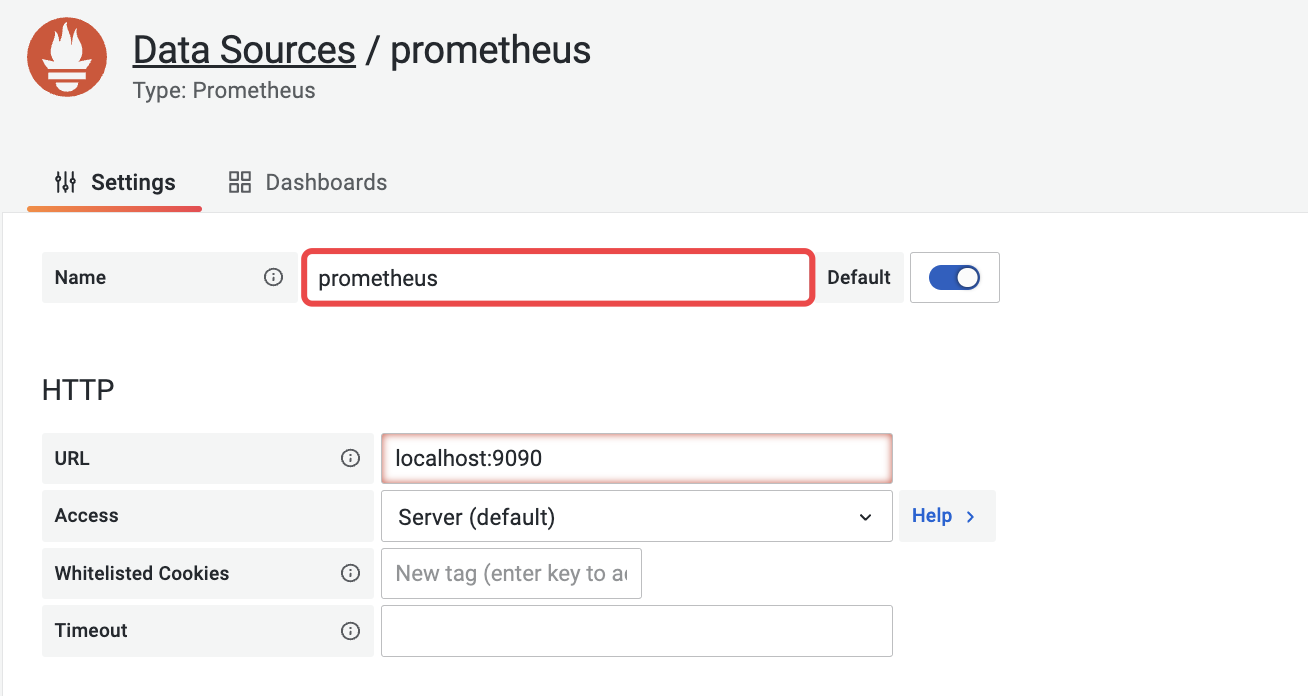
Task: Click the Name input field
Action: (x=557, y=278)
